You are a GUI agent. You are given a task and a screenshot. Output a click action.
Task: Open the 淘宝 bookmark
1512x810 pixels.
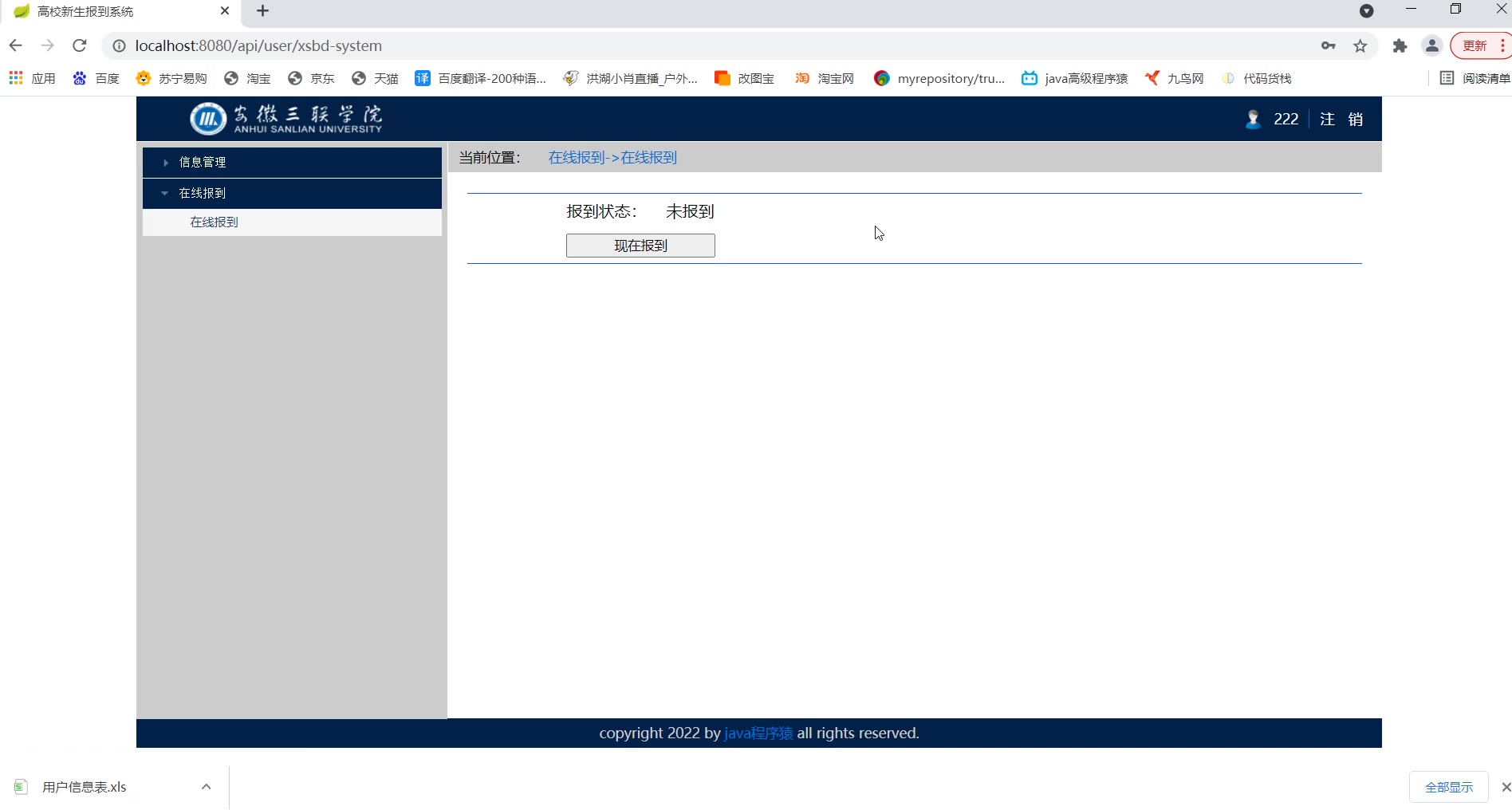pyautogui.click(x=248, y=78)
